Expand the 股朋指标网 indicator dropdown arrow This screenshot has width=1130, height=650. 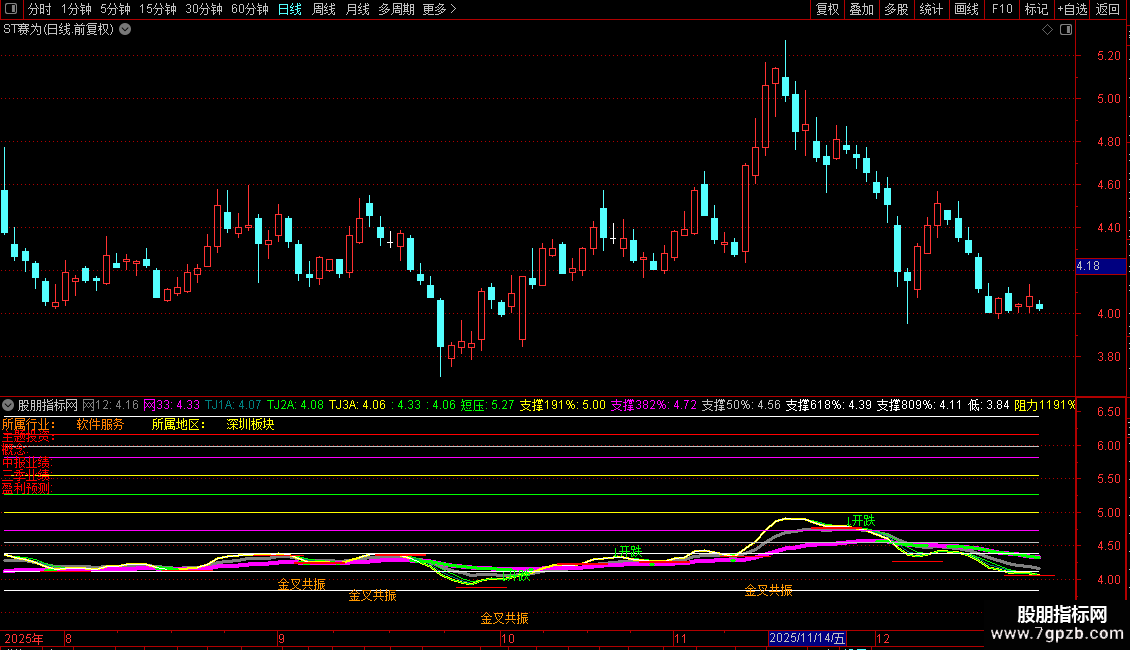pyautogui.click(x=9, y=405)
